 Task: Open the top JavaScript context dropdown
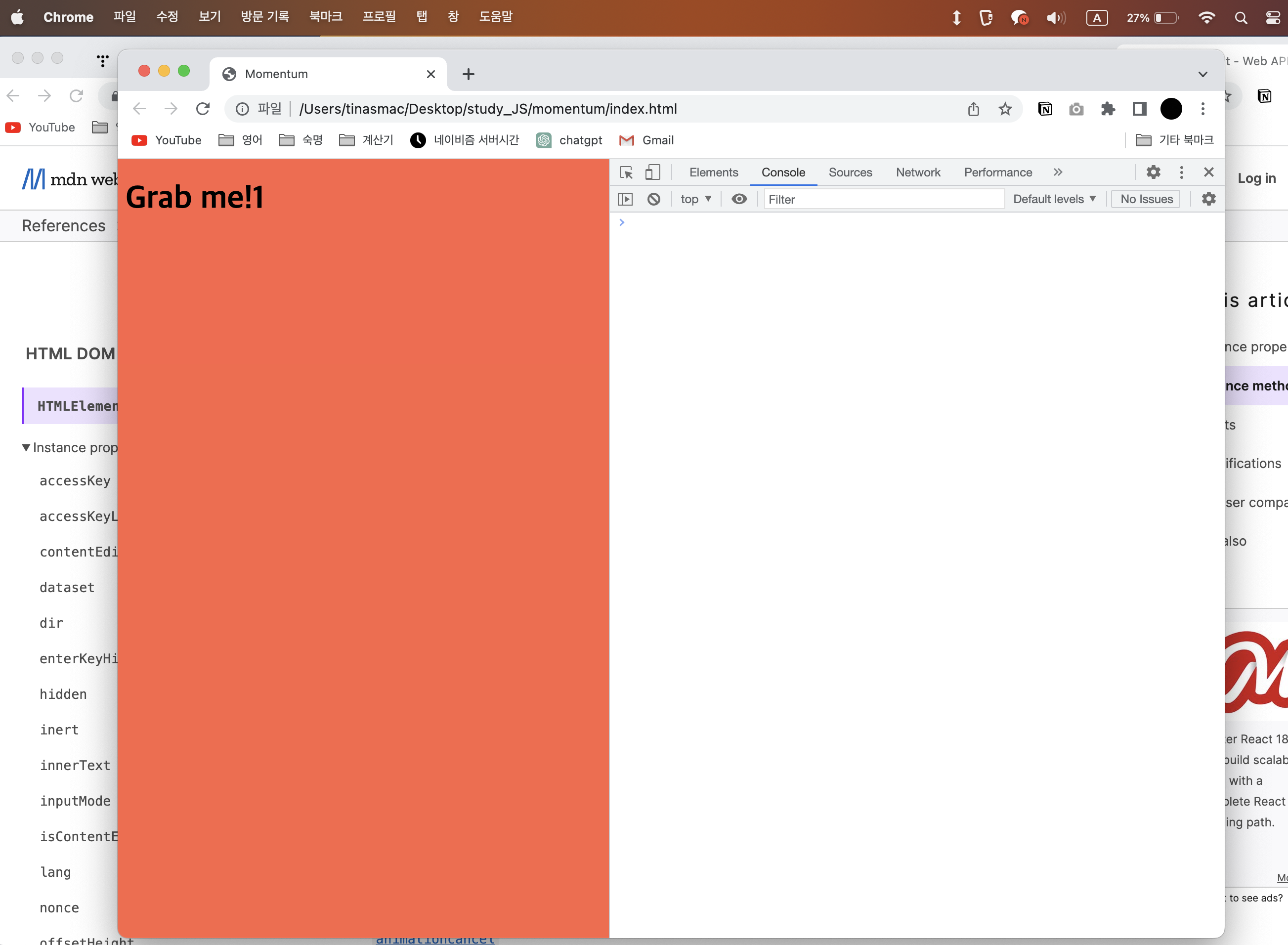[695, 199]
